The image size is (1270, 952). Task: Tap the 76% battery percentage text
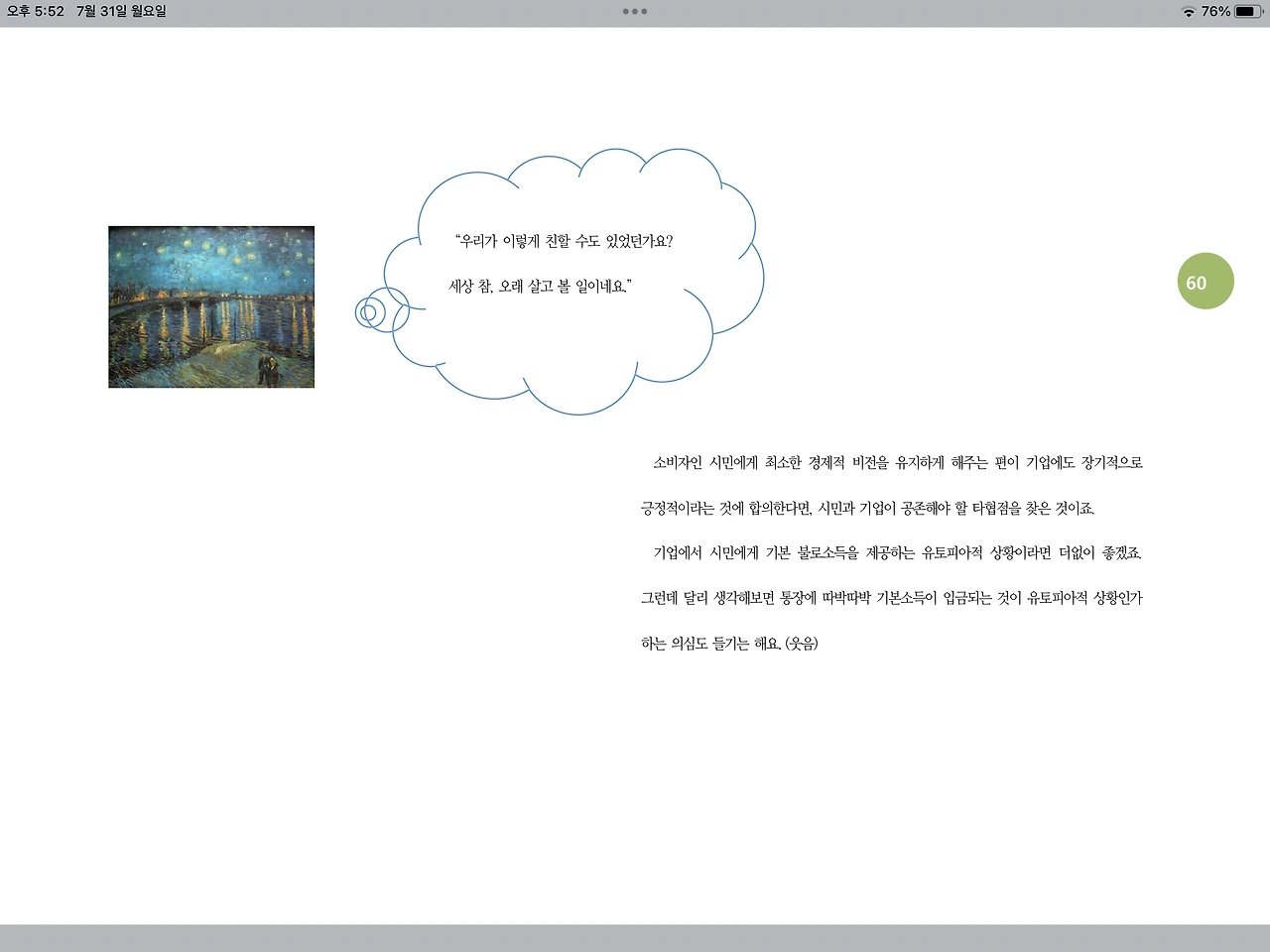click(x=1215, y=11)
